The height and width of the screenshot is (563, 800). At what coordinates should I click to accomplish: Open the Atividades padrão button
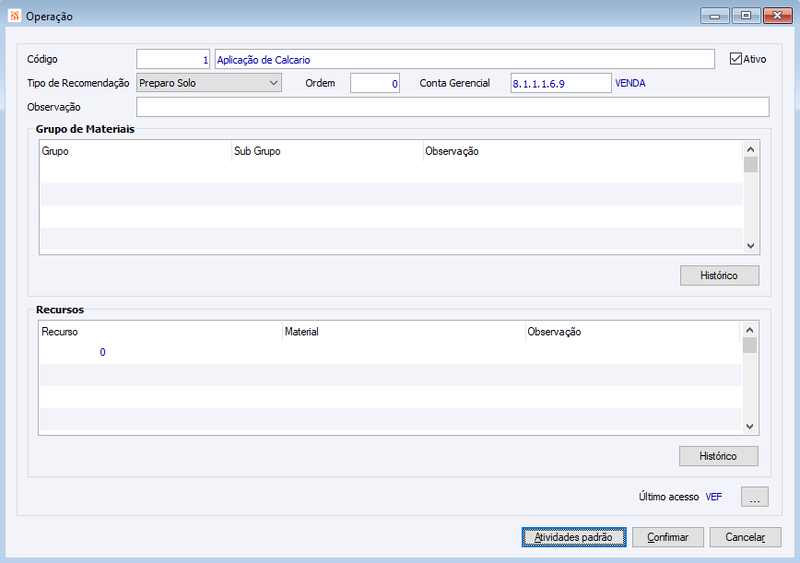[x=574, y=537]
